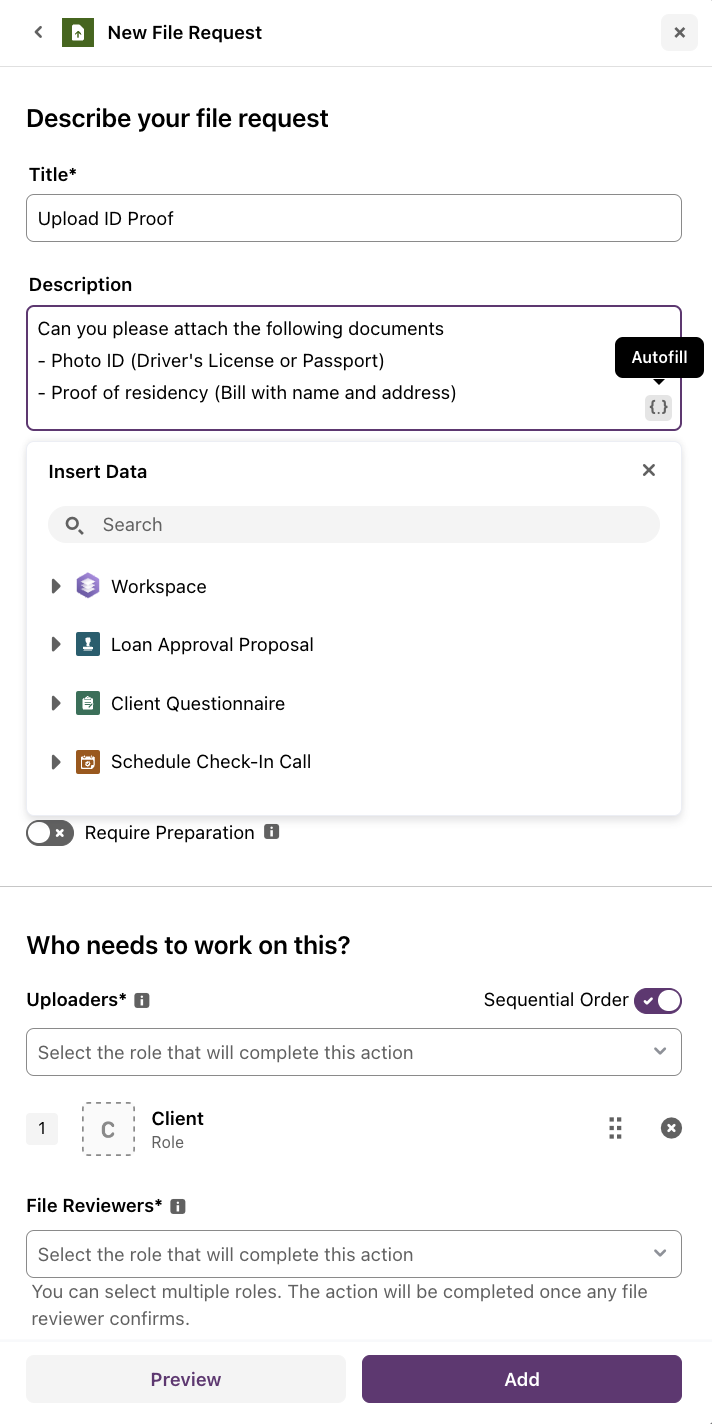
Task: Click the Schedule Check-In Call calendar icon
Action: (88, 762)
